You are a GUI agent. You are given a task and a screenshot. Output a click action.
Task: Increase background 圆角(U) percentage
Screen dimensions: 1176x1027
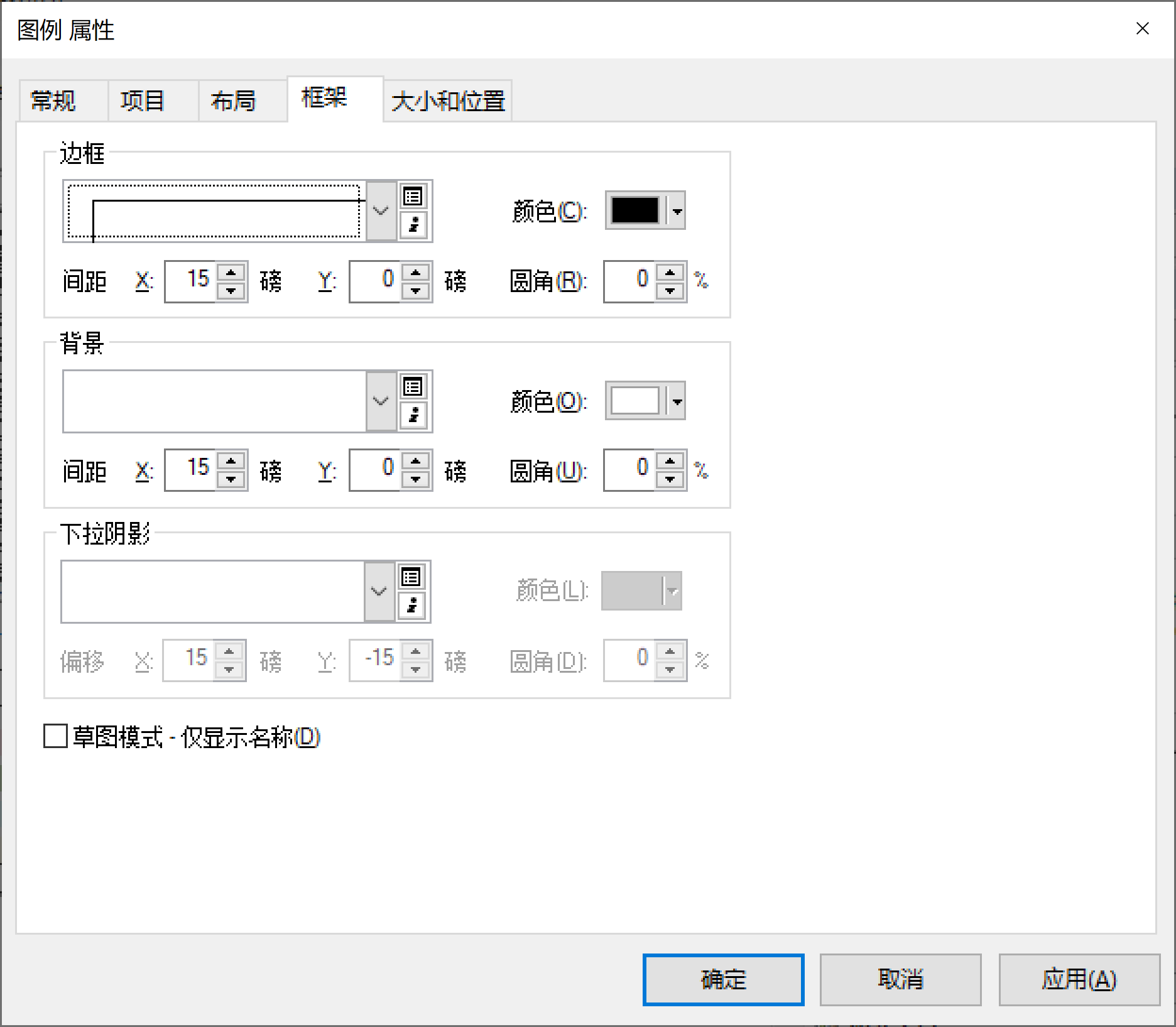click(670, 460)
